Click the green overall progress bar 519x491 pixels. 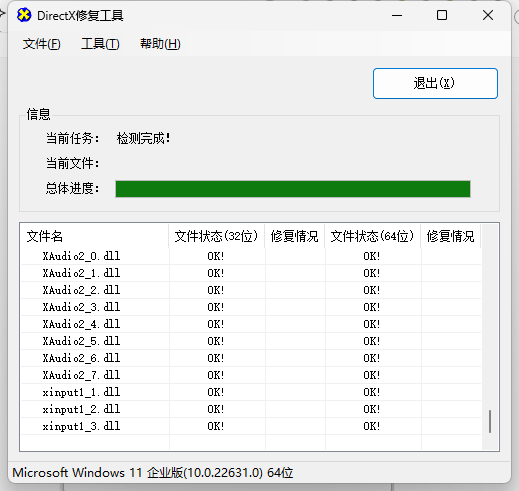point(293,189)
